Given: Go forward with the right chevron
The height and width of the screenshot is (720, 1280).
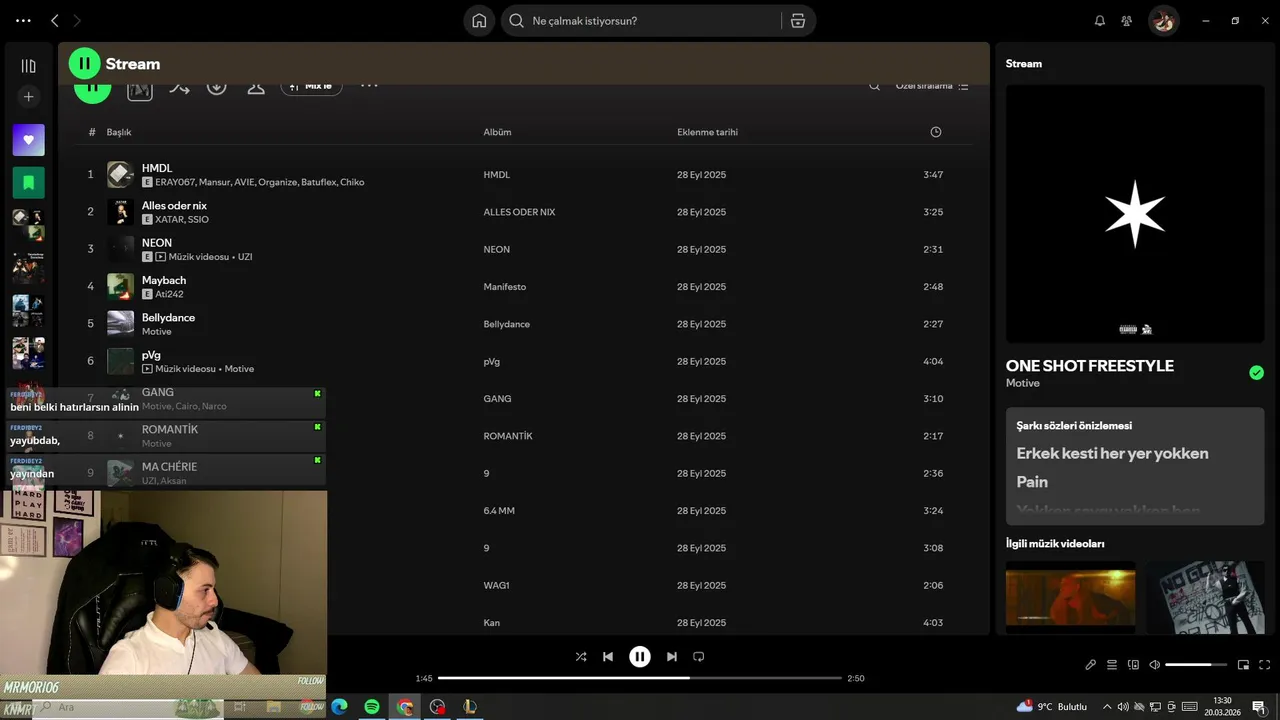Looking at the screenshot, I should click(x=77, y=20).
